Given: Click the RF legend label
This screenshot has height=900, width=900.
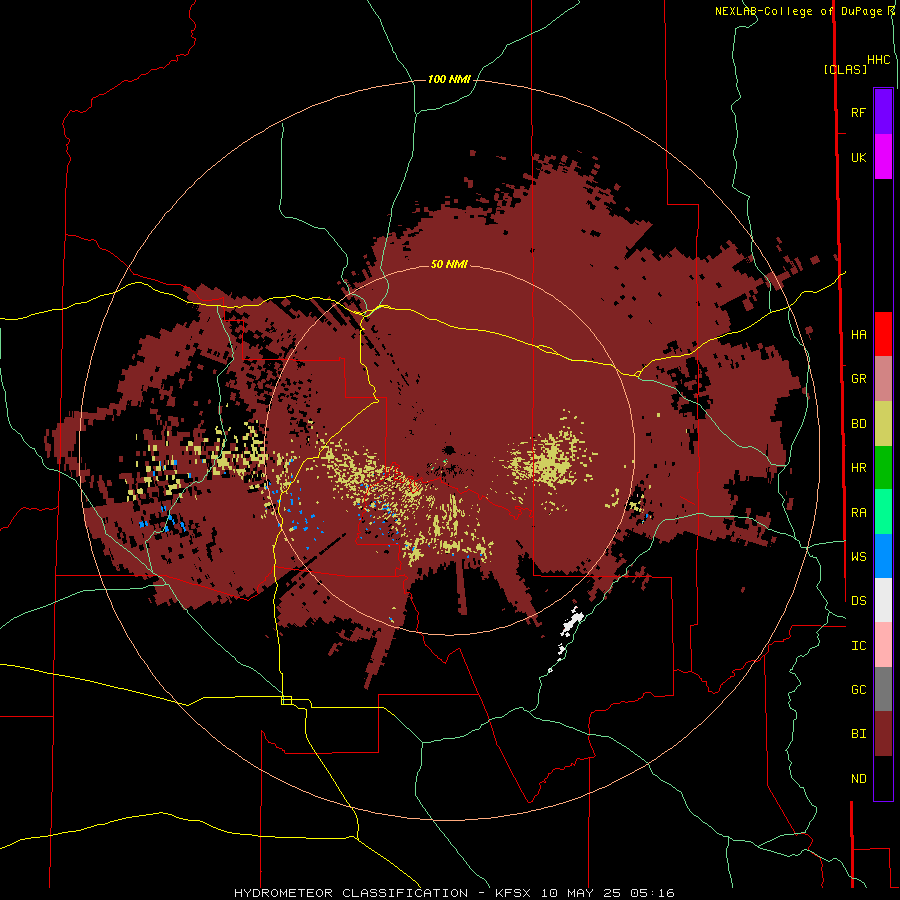Looking at the screenshot, I should tap(858, 112).
